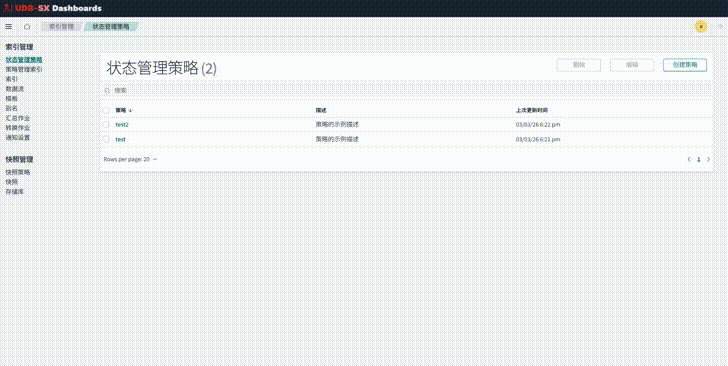Go to the next page arrow

click(708, 159)
